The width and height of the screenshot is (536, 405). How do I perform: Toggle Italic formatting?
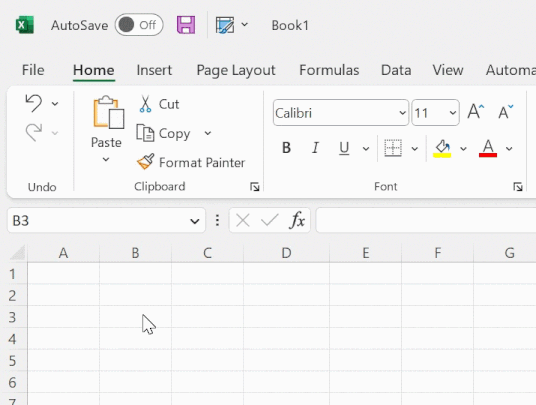315,148
